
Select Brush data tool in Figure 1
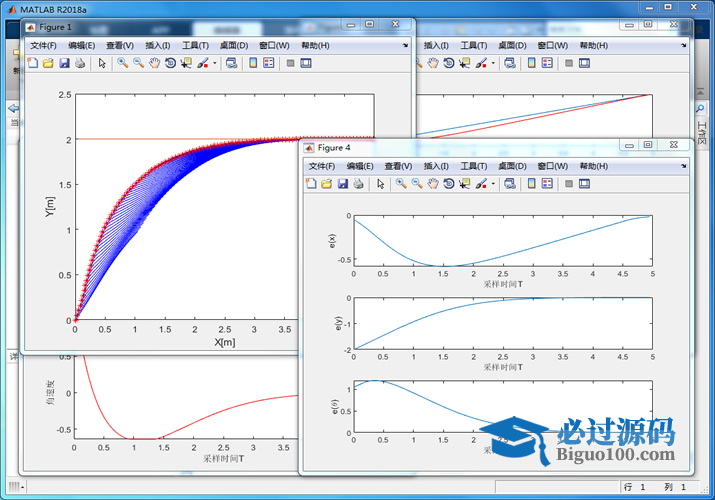tap(202, 63)
